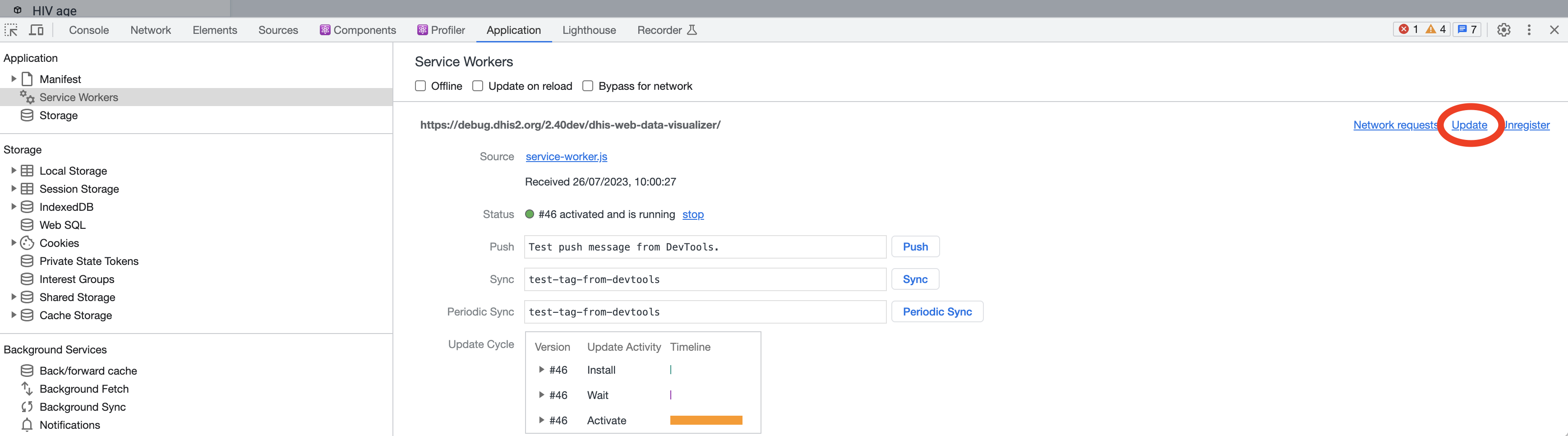Expand the #46 Install row

click(541, 370)
